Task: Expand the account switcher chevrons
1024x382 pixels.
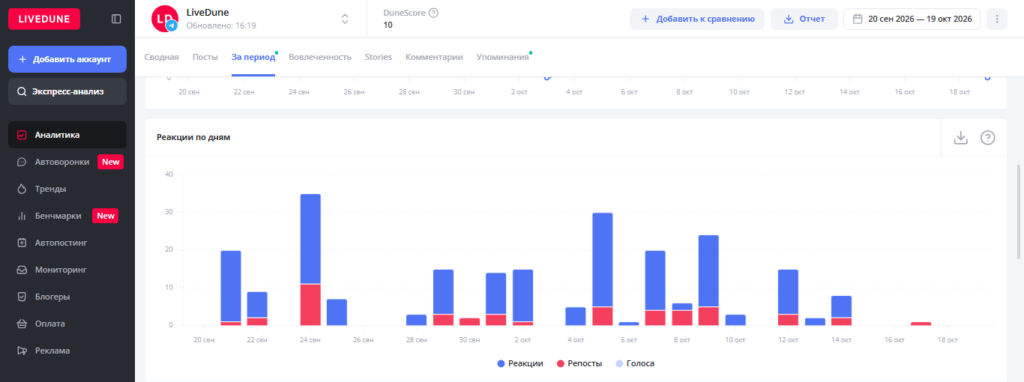Action: pyautogui.click(x=345, y=19)
